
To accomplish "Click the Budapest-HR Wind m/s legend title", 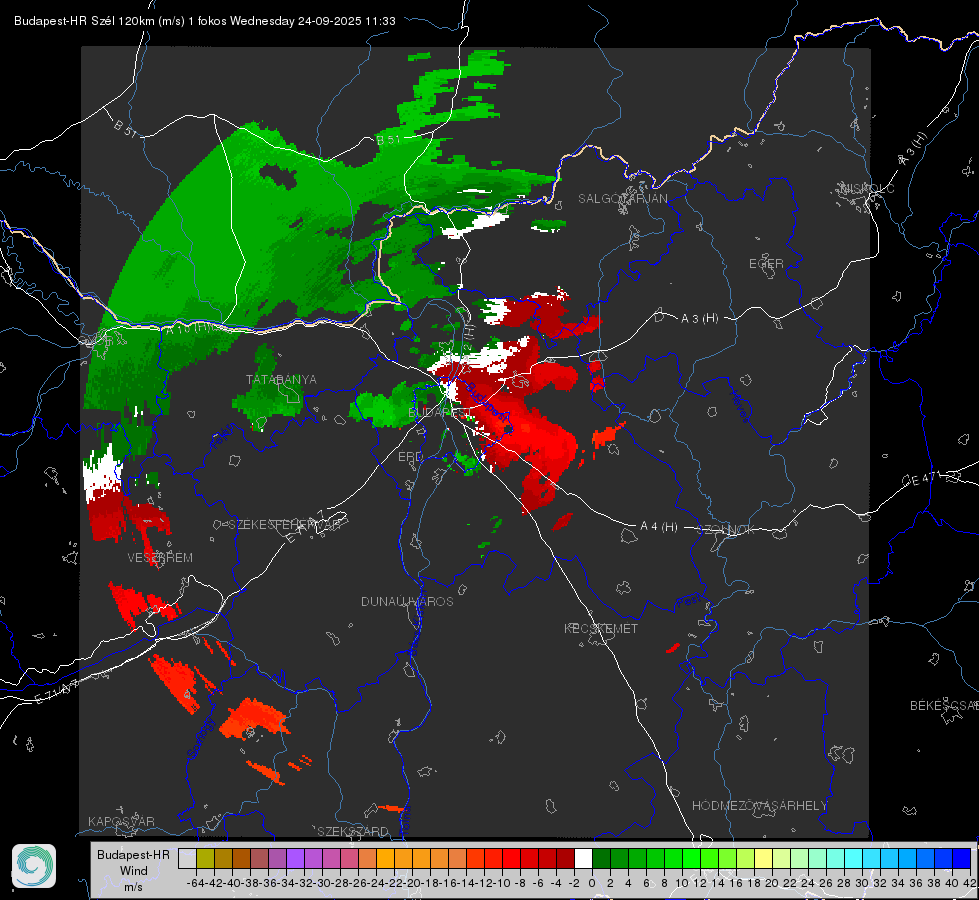I will click(134, 871).
